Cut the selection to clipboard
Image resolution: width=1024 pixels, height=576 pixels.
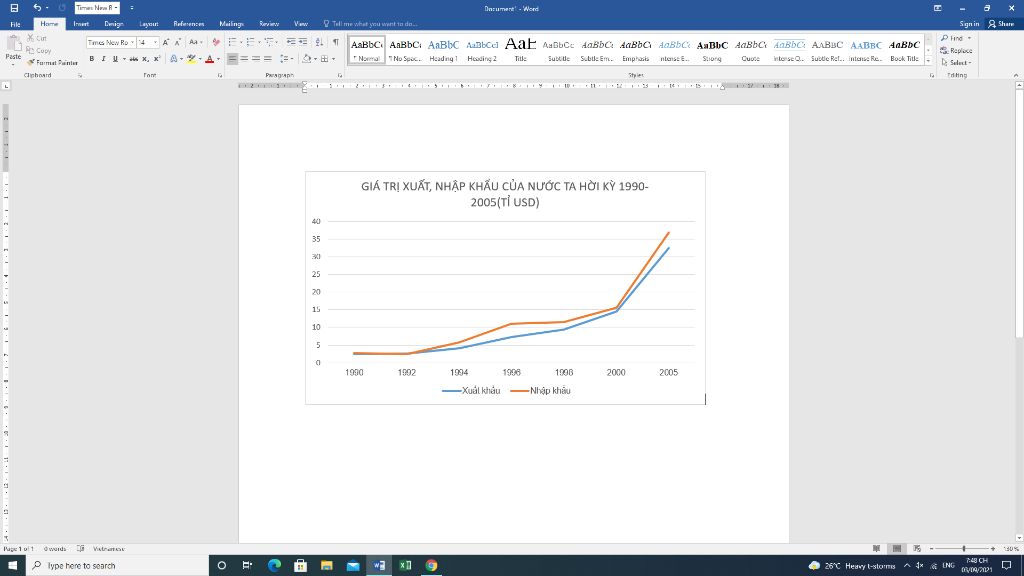click(37, 39)
